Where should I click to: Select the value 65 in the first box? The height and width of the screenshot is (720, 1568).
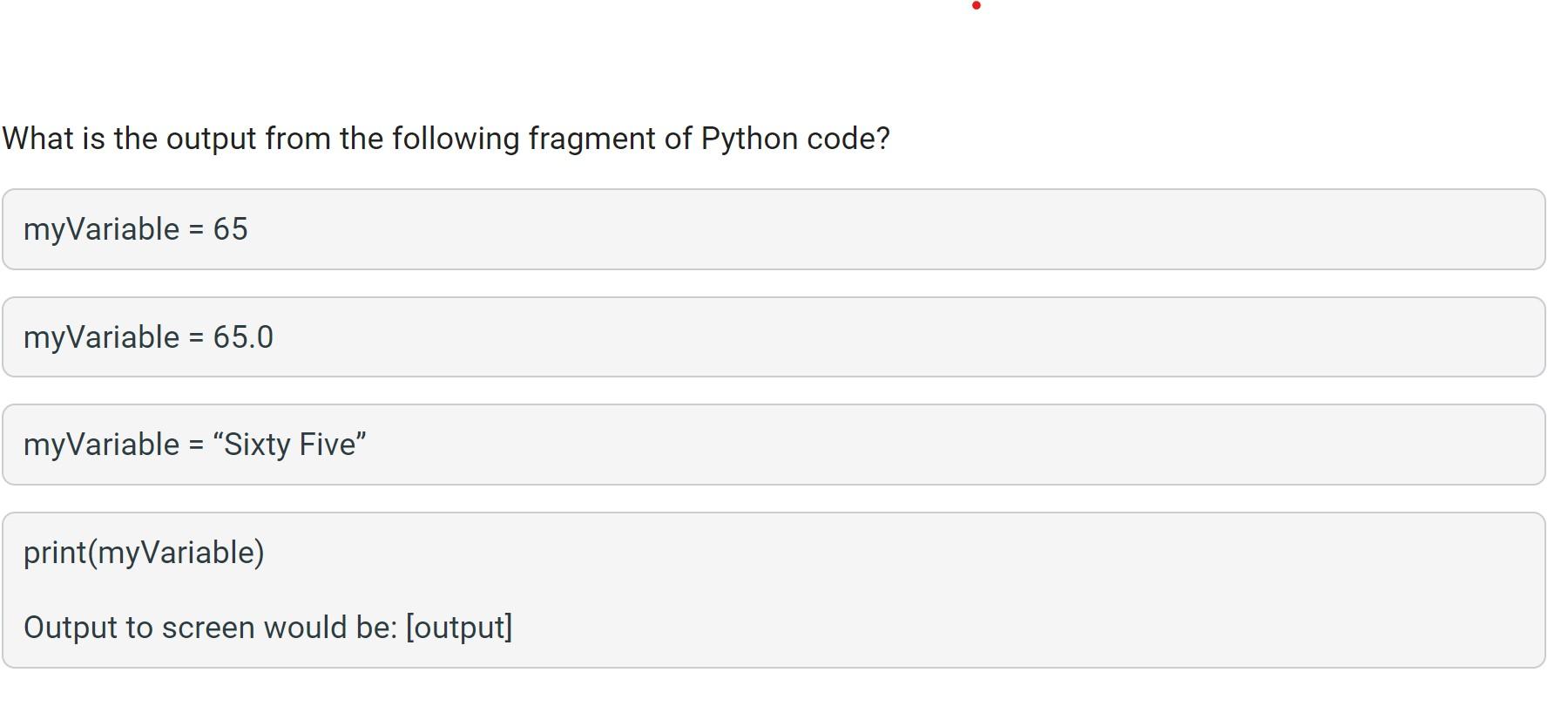(231, 229)
